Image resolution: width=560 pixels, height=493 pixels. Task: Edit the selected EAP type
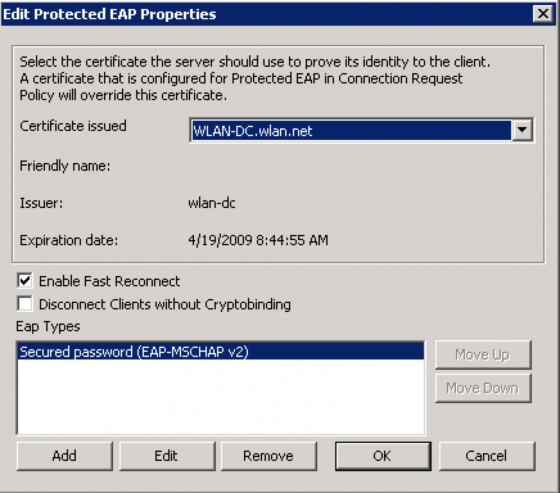[x=167, y=456]
